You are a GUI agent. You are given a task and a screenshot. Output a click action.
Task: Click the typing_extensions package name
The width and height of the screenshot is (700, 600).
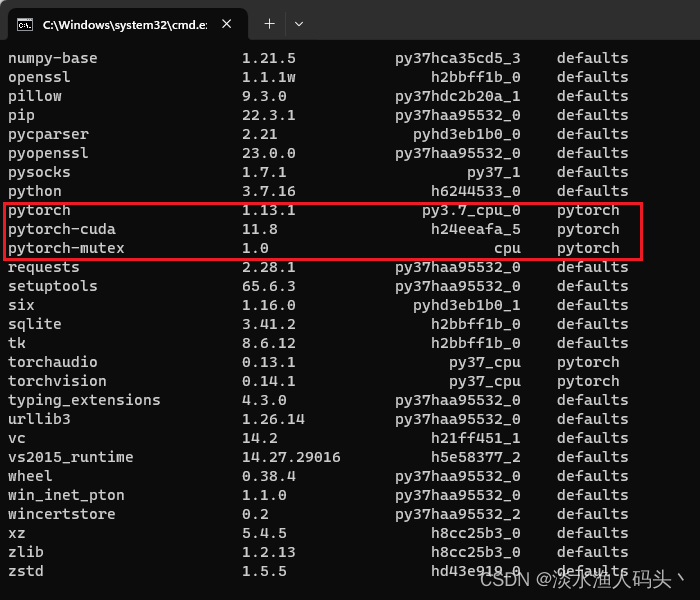pos(84,401)
